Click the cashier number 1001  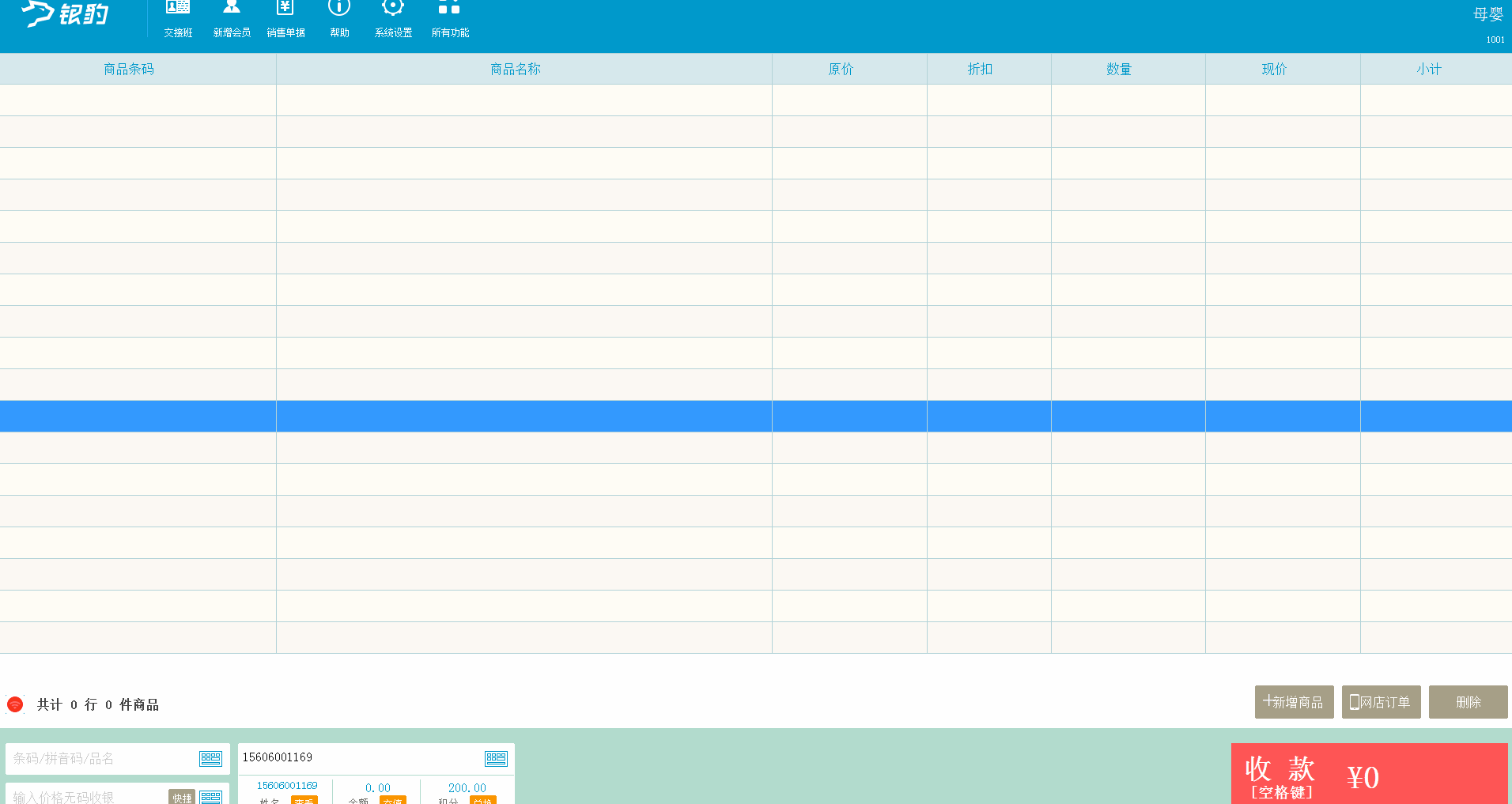pos(1495,40)
